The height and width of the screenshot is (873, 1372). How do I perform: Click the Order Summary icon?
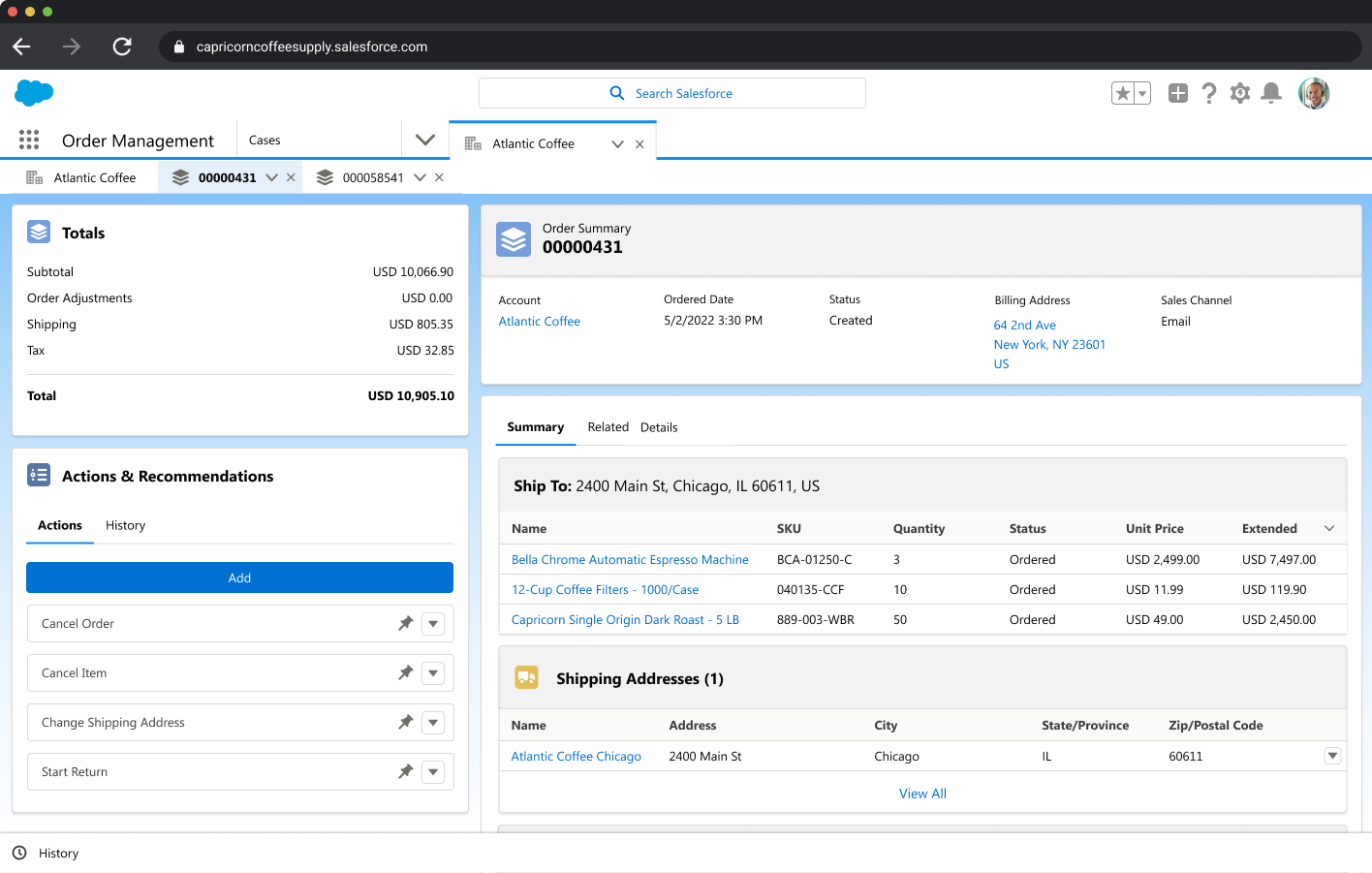pyautogui.click(x=514, y=239)
